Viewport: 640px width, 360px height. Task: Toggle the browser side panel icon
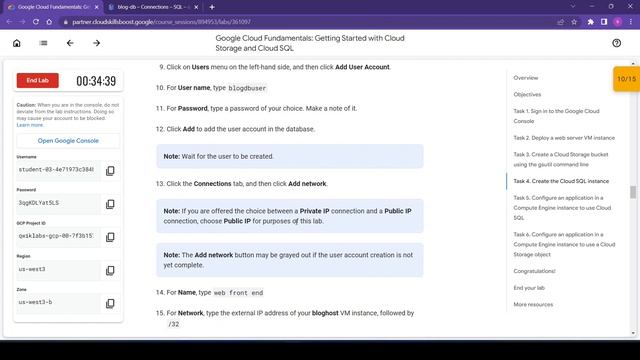pyautogui.click(x=604, y=22)
